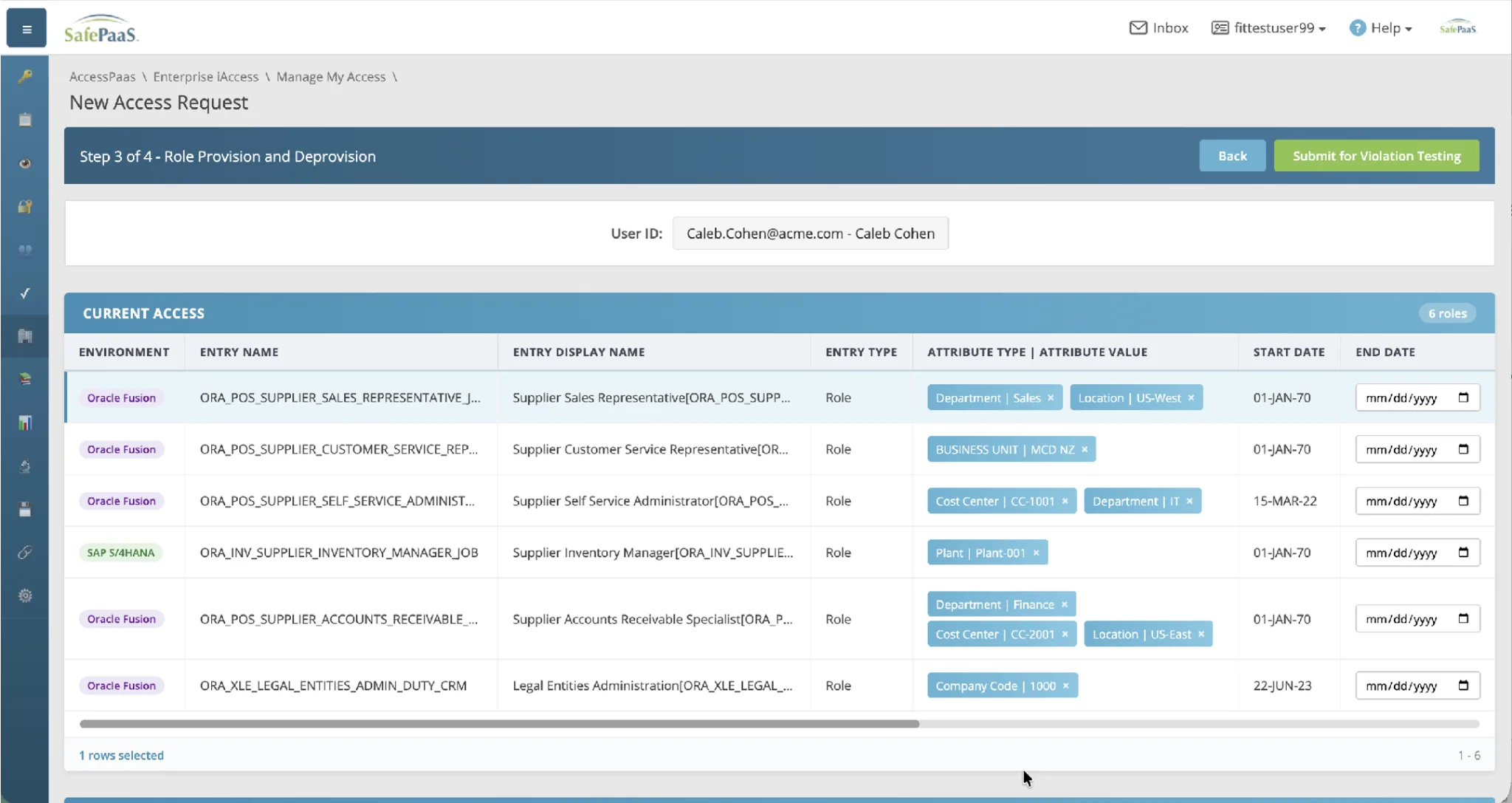Select the eye icon in sidebar

click(x=25, y=163)
